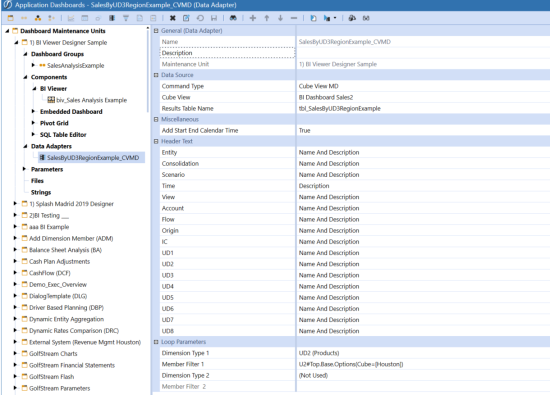
Task: Click the Rename (pencil square) toolbar icon
Action: [x=186, y=18]
